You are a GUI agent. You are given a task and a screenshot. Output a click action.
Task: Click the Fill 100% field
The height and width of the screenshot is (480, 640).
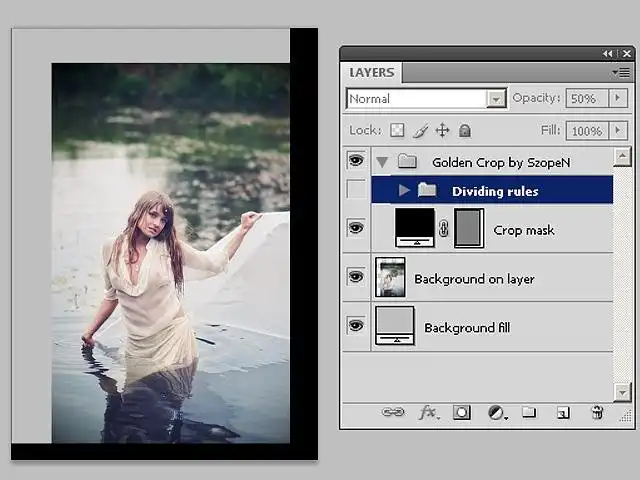[587, 131]
